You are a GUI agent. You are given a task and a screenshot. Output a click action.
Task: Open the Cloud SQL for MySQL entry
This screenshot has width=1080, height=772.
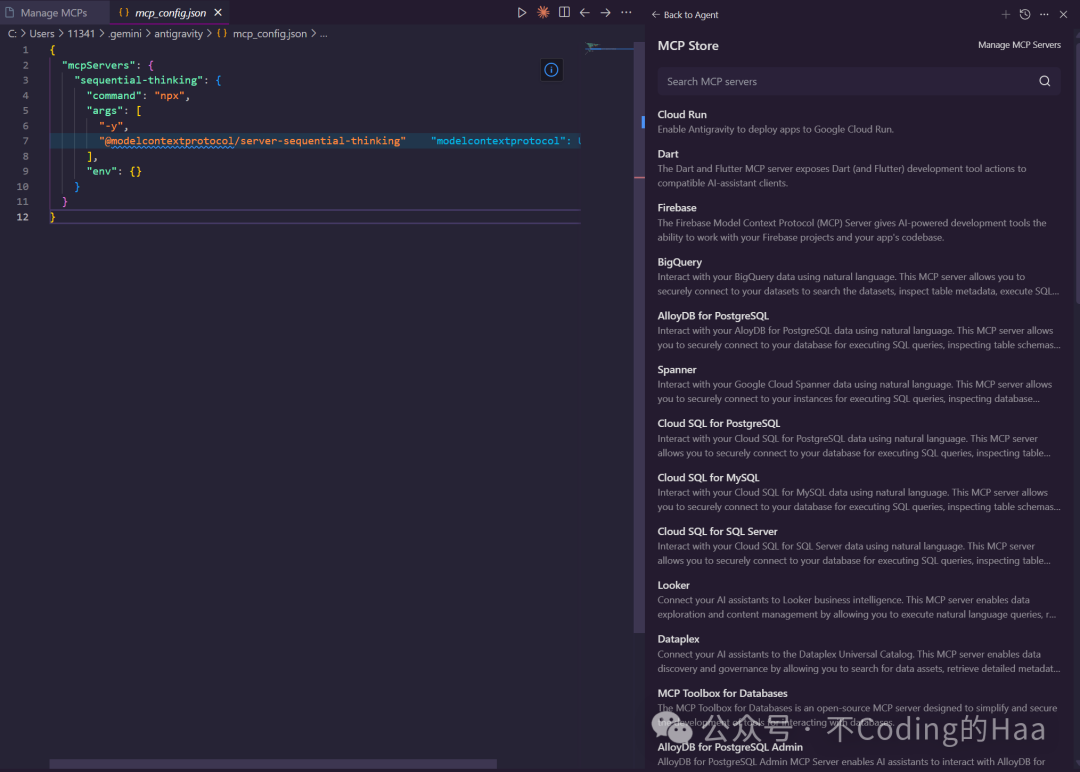[859, 492]
